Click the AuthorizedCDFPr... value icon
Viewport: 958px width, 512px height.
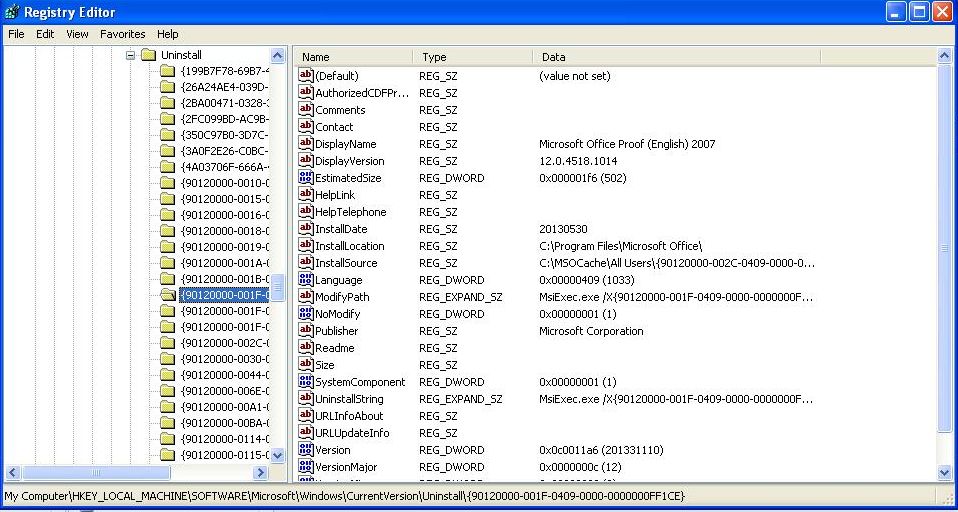click(305, 93)
